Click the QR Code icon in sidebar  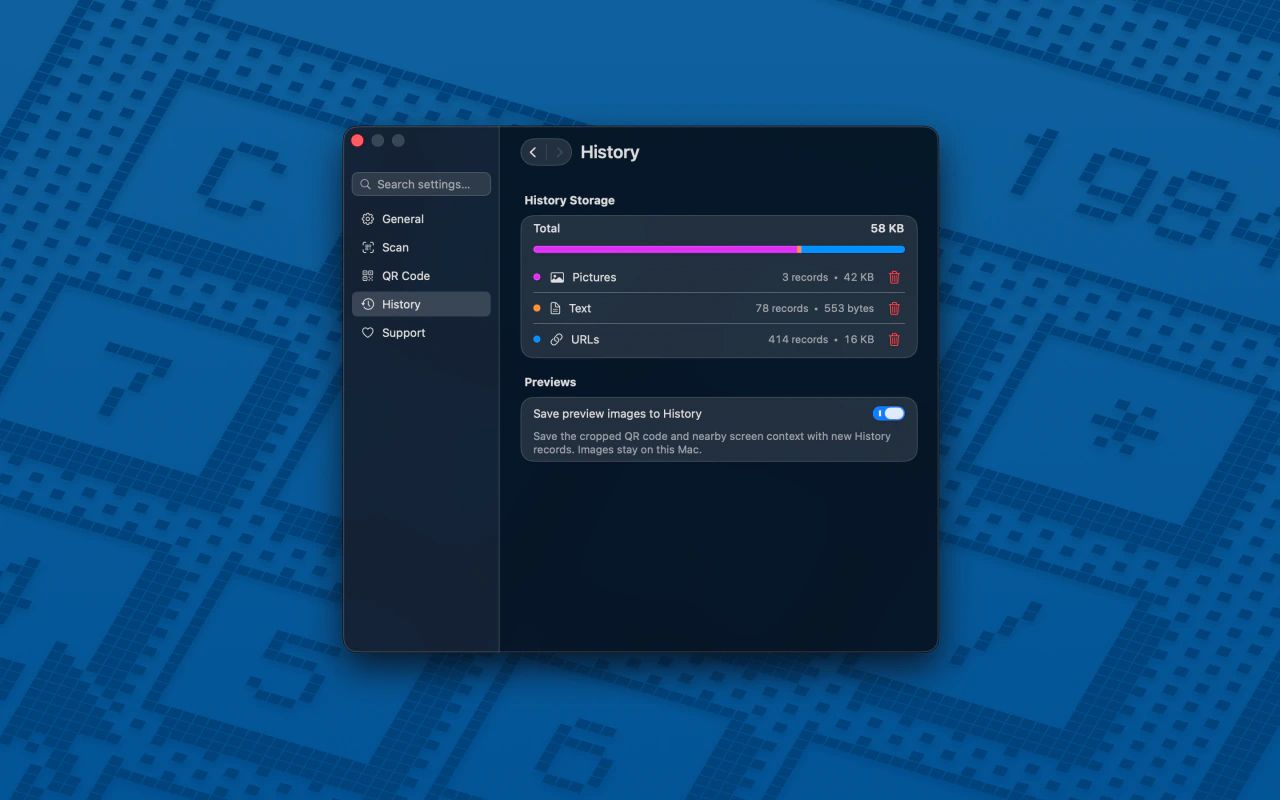click(368, 276)
